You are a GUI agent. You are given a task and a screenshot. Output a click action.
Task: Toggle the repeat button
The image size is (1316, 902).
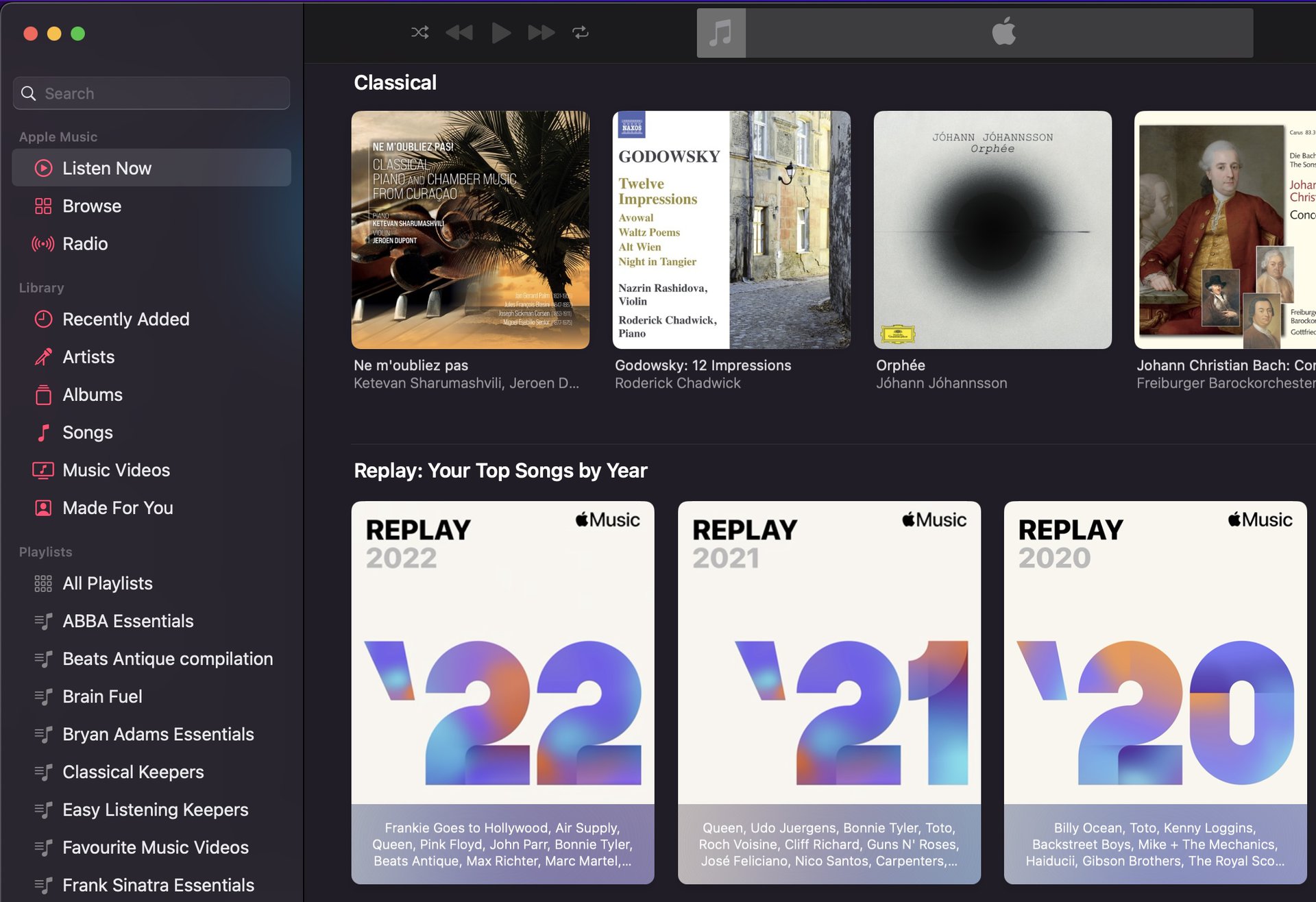click(581, 32)
